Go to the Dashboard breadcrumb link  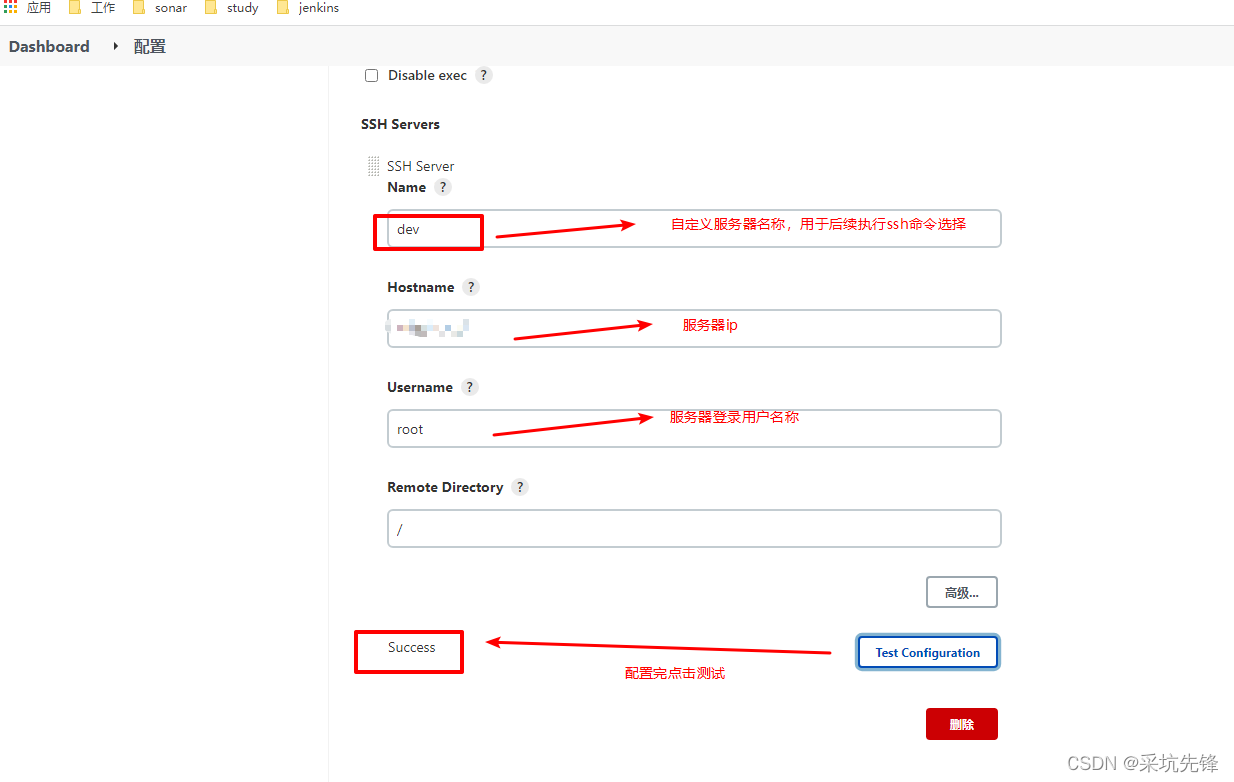coord(49,46)
